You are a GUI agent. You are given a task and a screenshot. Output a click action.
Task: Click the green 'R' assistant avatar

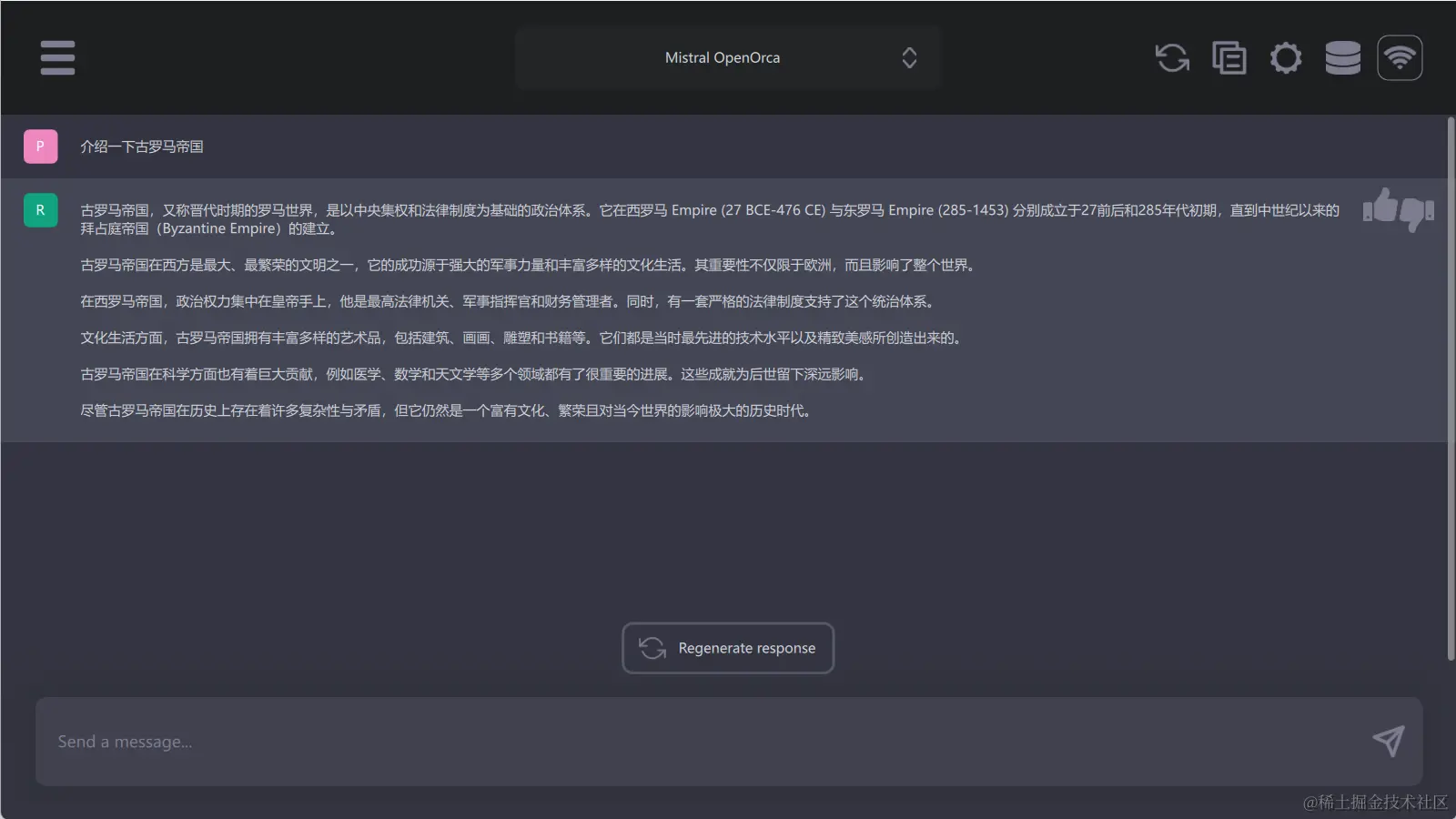[x=40, y=210]
